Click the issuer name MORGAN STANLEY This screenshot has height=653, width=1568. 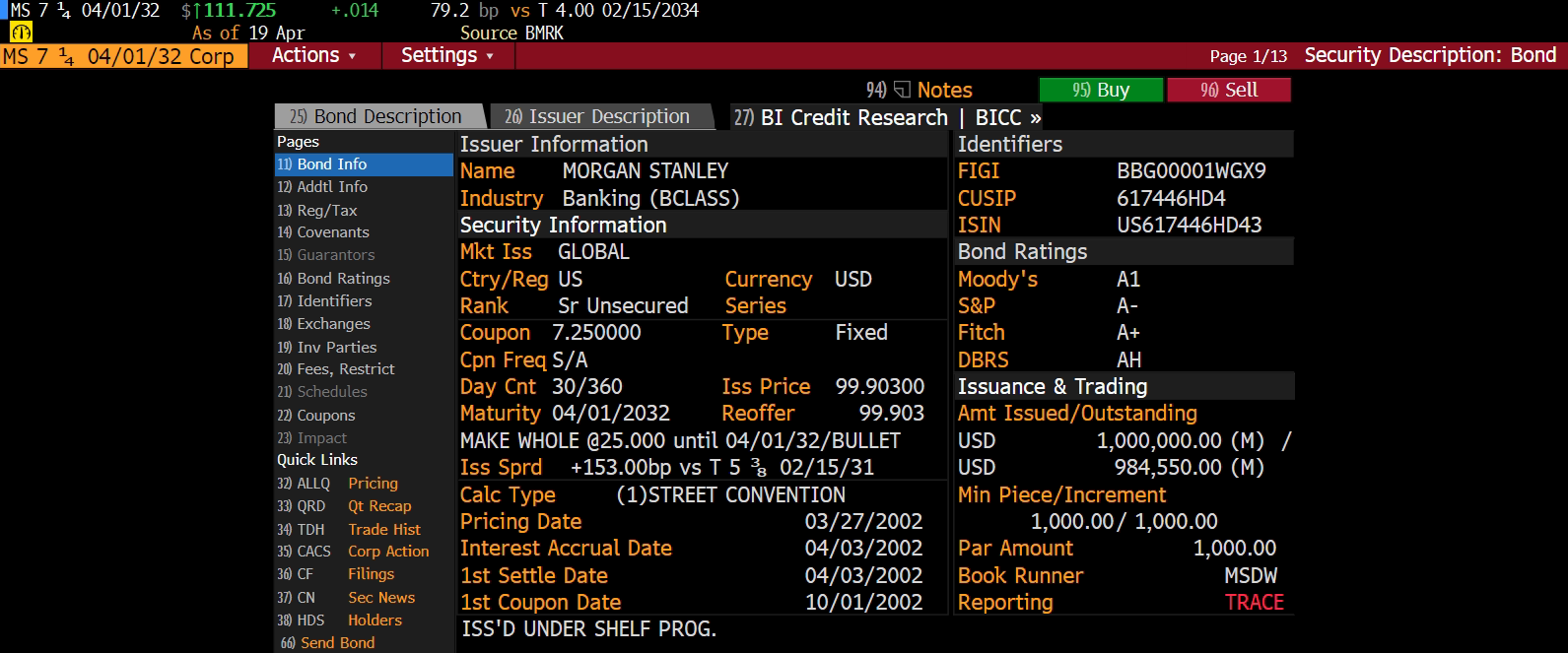[x=646, y=171]
